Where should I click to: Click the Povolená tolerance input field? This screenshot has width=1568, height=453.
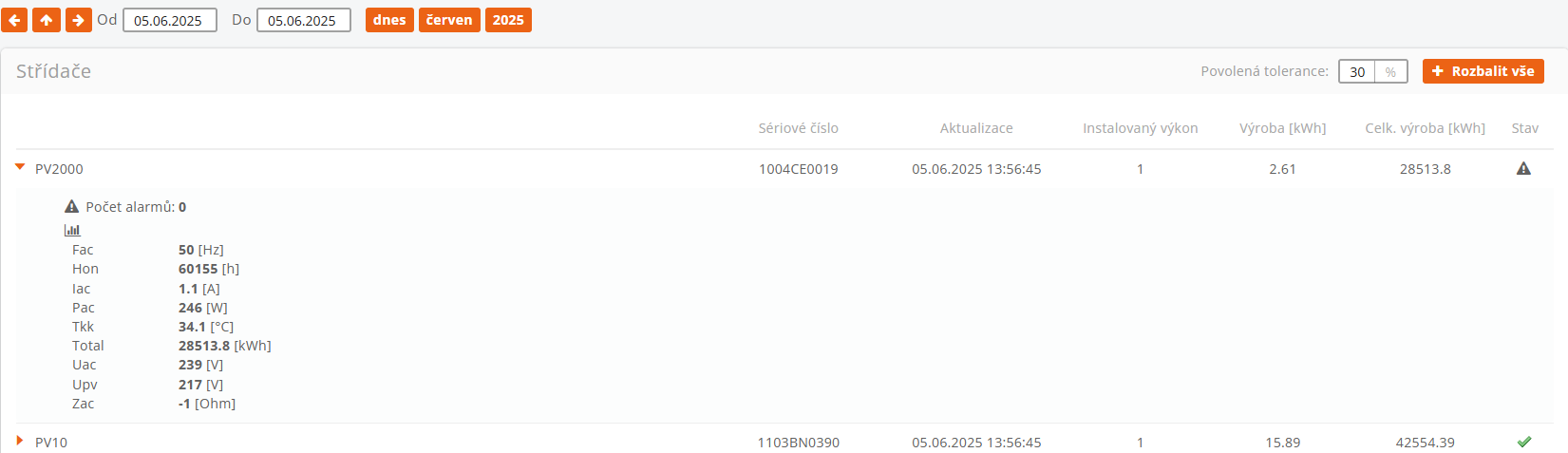(x=1357, y=71)
